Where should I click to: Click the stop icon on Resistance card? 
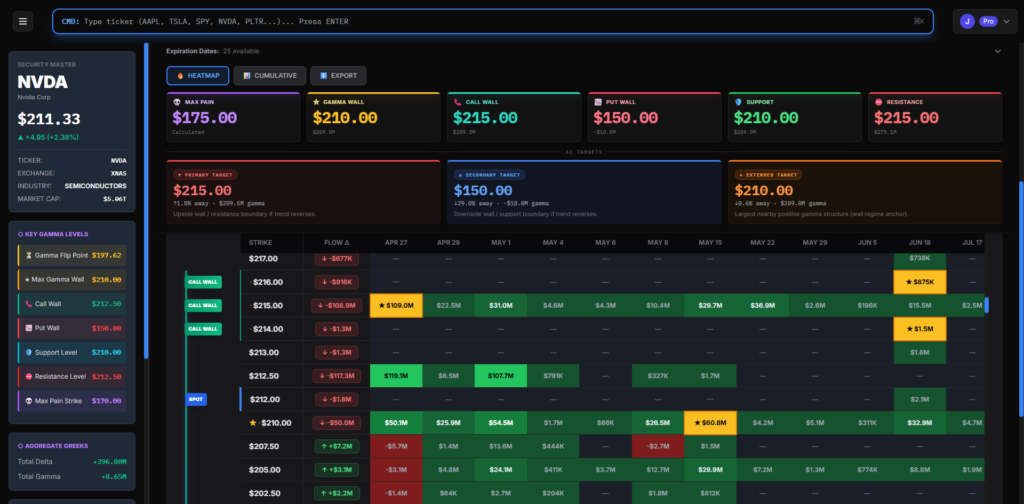(x=878, y=102)
